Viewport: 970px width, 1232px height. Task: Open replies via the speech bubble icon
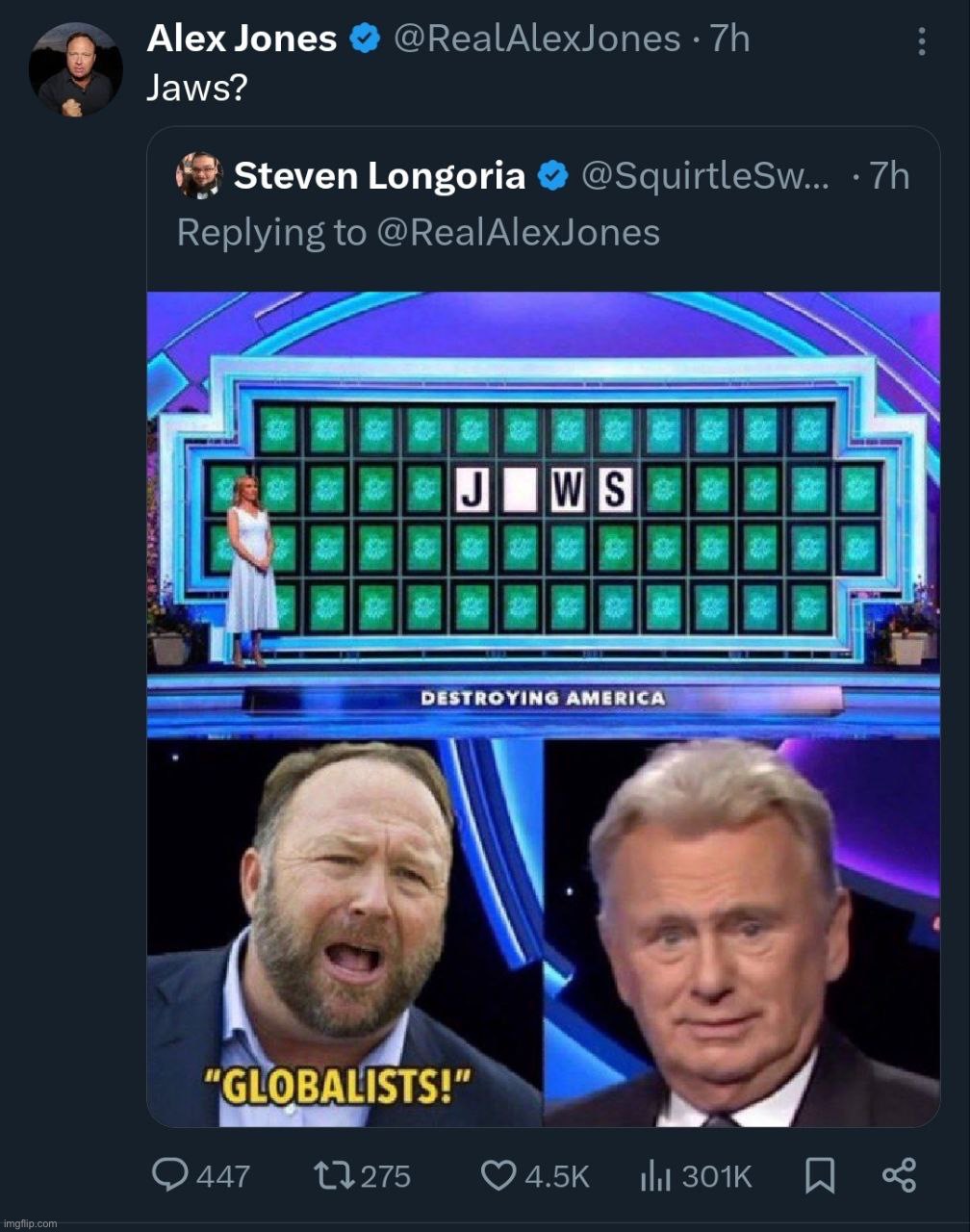(171, 1174)
